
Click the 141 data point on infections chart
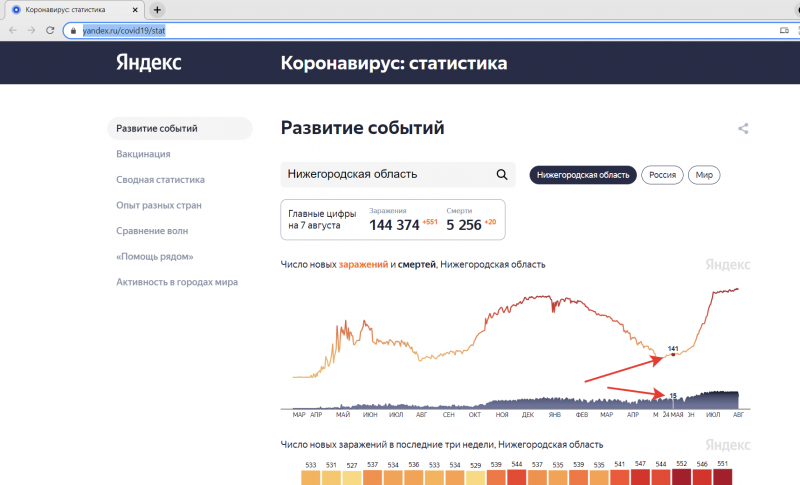tap(673, 354)
